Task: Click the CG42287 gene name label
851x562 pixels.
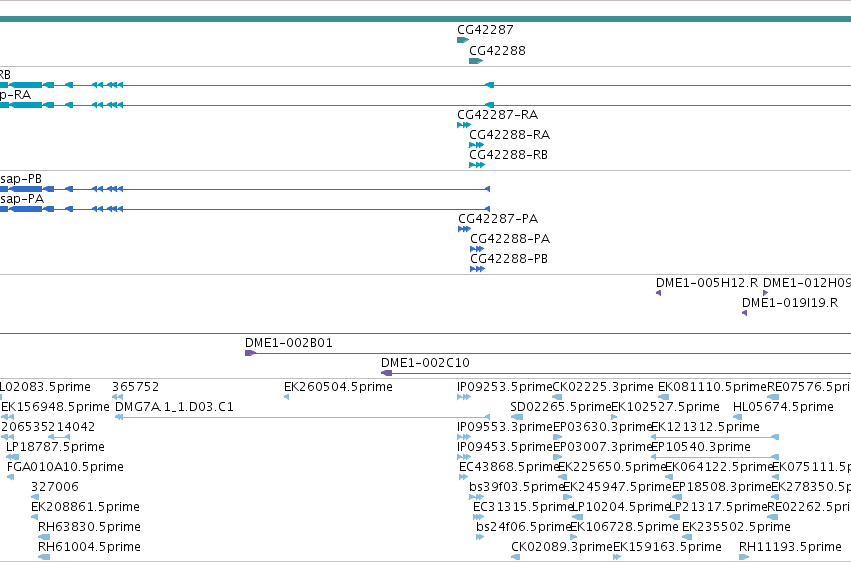Action: tap(485, 30)
